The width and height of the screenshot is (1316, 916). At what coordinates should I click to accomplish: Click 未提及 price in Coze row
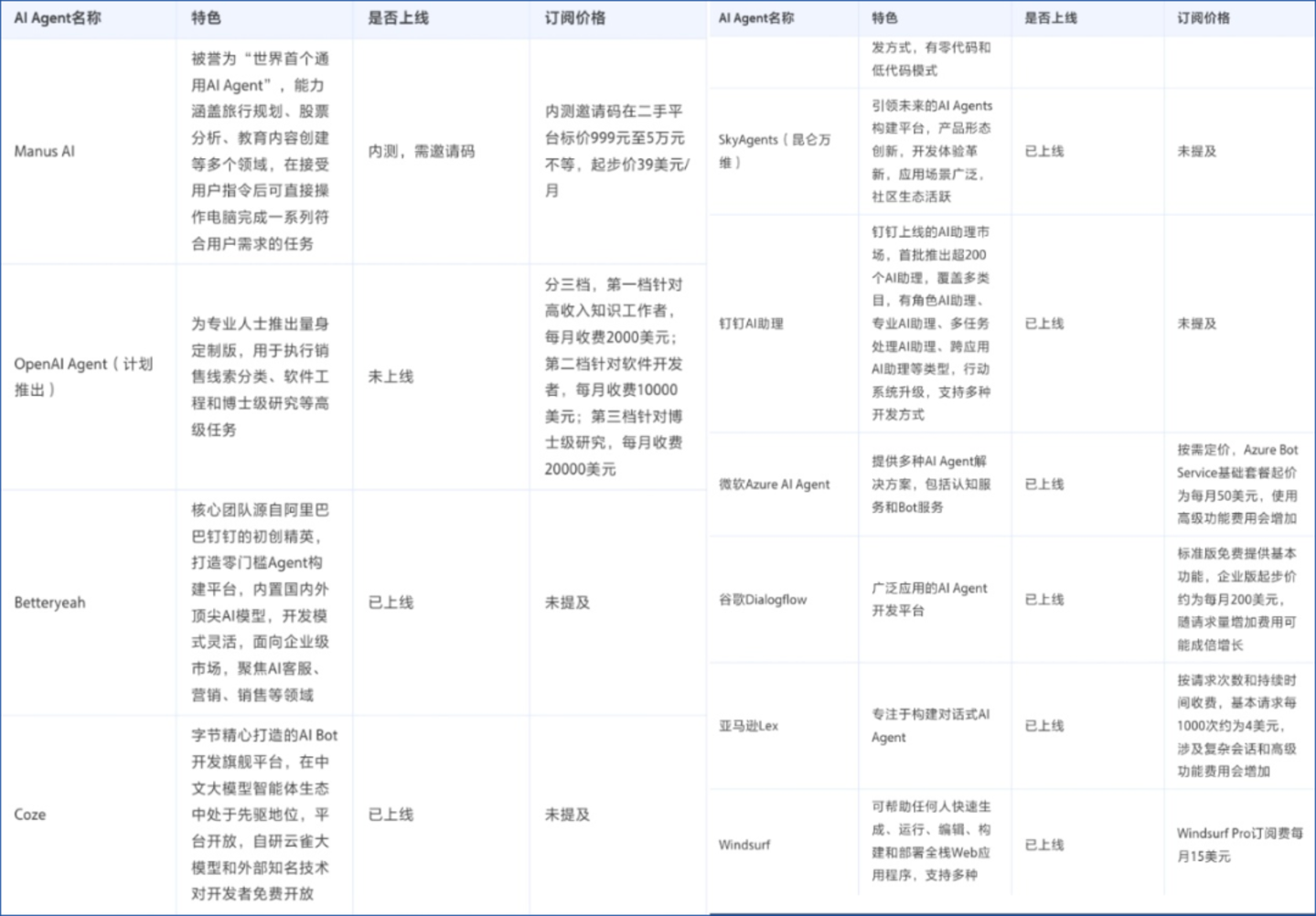pyautogui.click(x=568, y=815)
